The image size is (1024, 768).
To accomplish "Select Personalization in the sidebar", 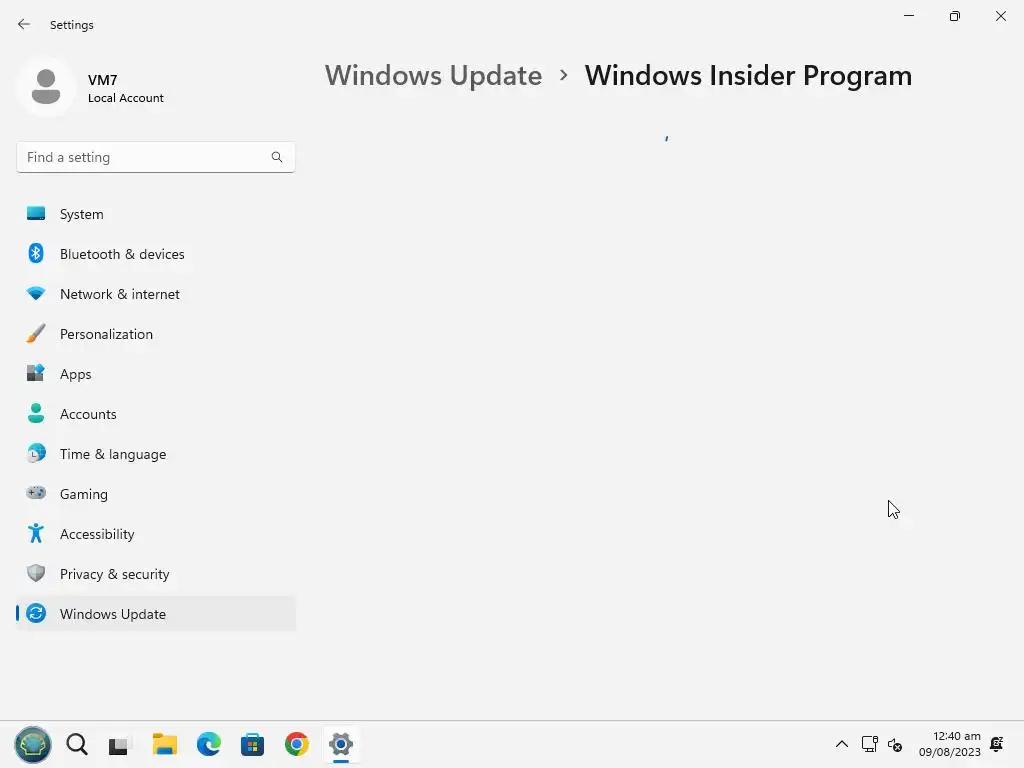I will click(x=155, y=334).
